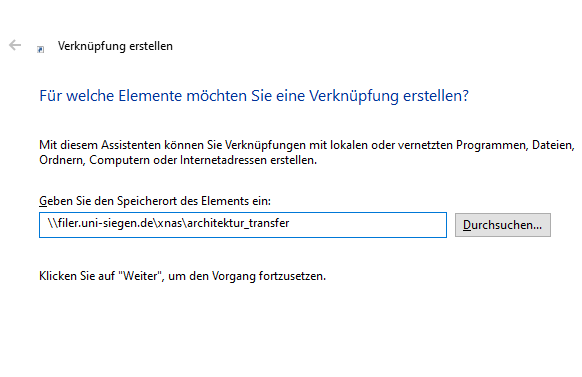The height and width of the screenshot is (377, 582).
Task: Place cursor in 'architektur_transfer' path text
Action: click(x=238, y=223)
